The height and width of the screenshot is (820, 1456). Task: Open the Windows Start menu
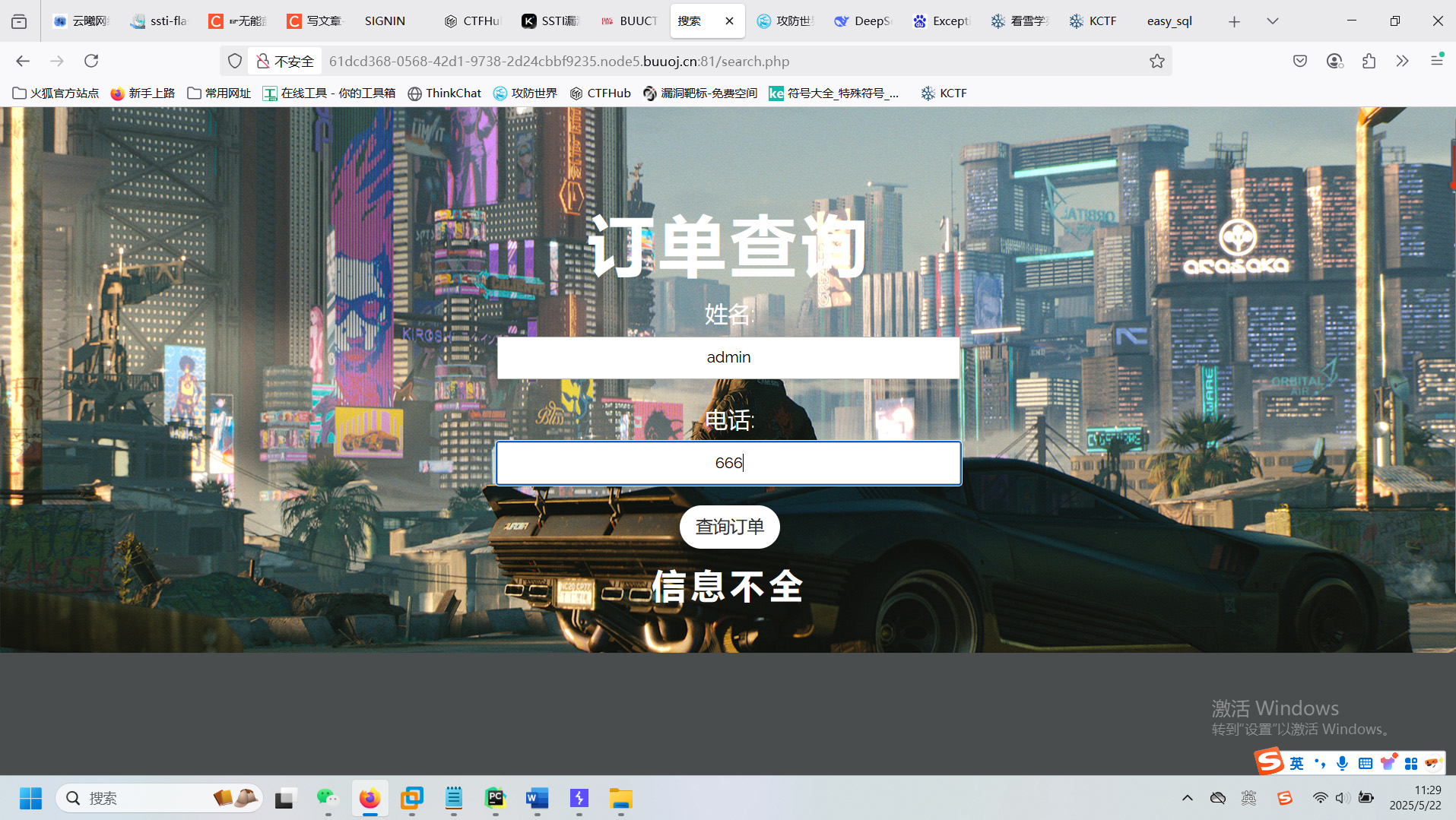[x=30, y=798]
